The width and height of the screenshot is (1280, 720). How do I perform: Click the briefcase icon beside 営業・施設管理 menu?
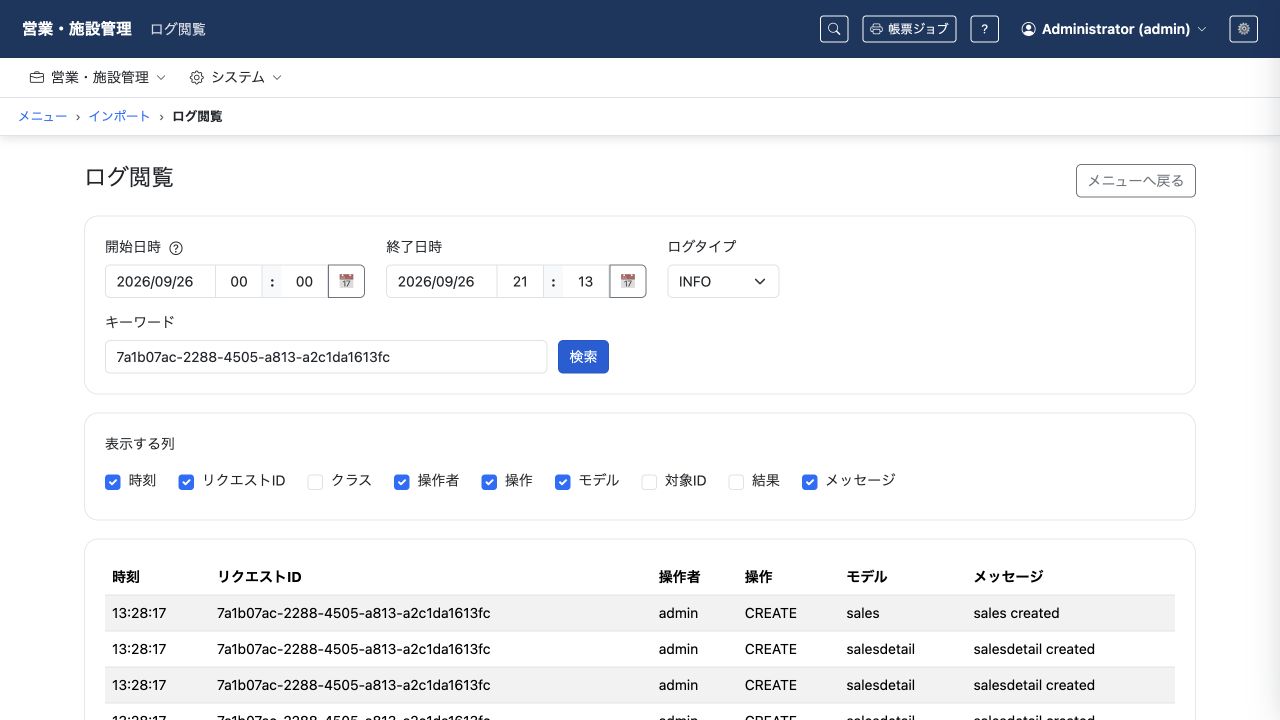37,77
